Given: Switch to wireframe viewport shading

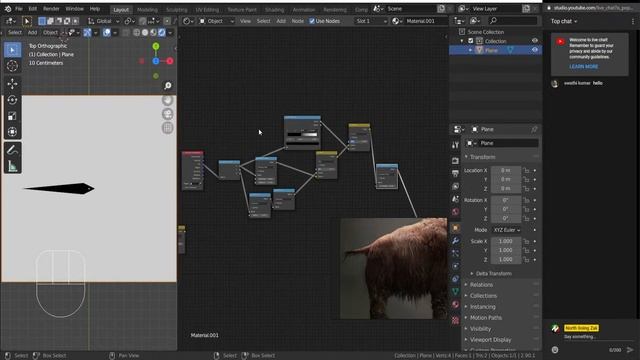Looking at the screenshot, I should (x=136, y=33).
